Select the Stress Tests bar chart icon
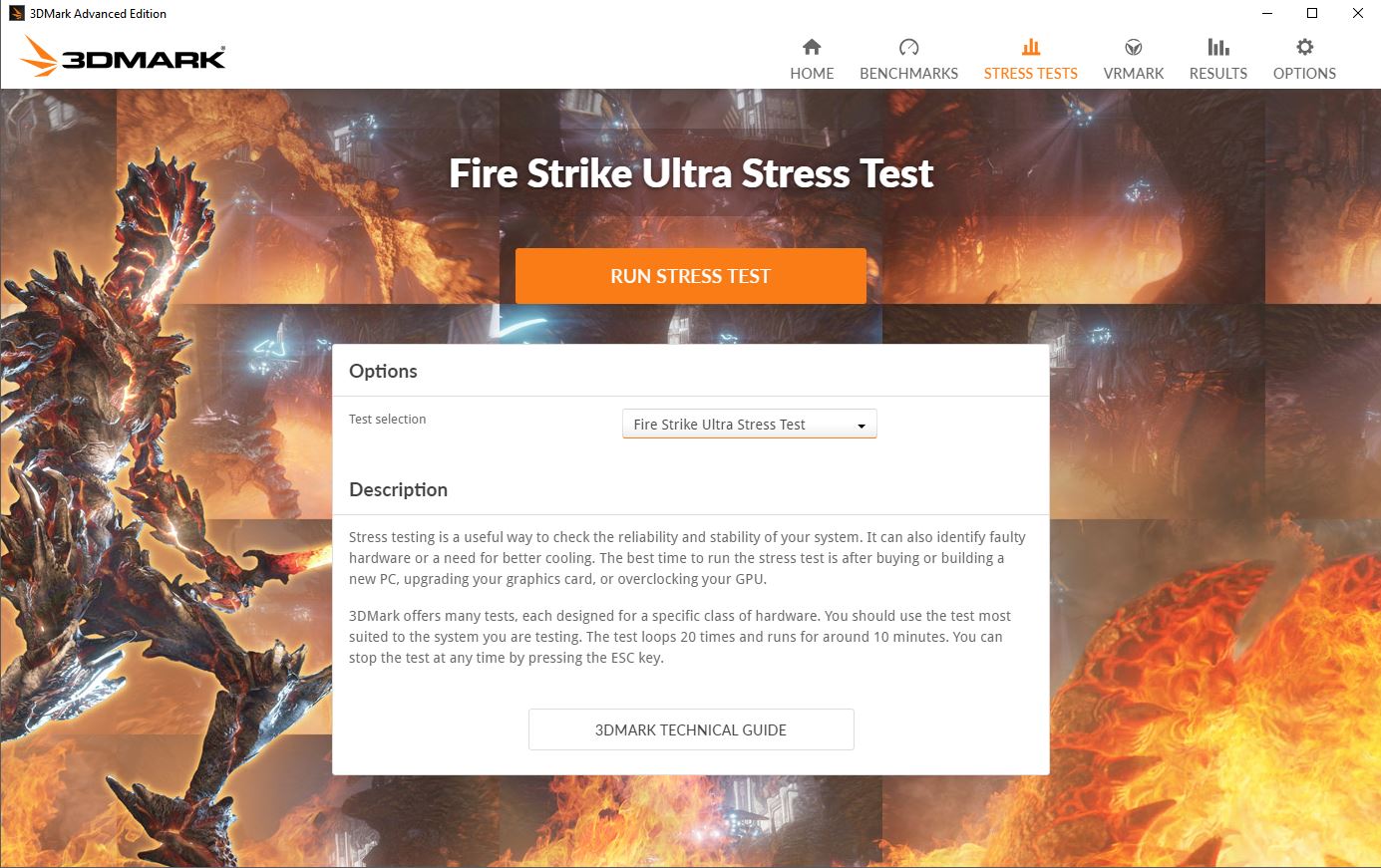 click(x=1031, y=47)
